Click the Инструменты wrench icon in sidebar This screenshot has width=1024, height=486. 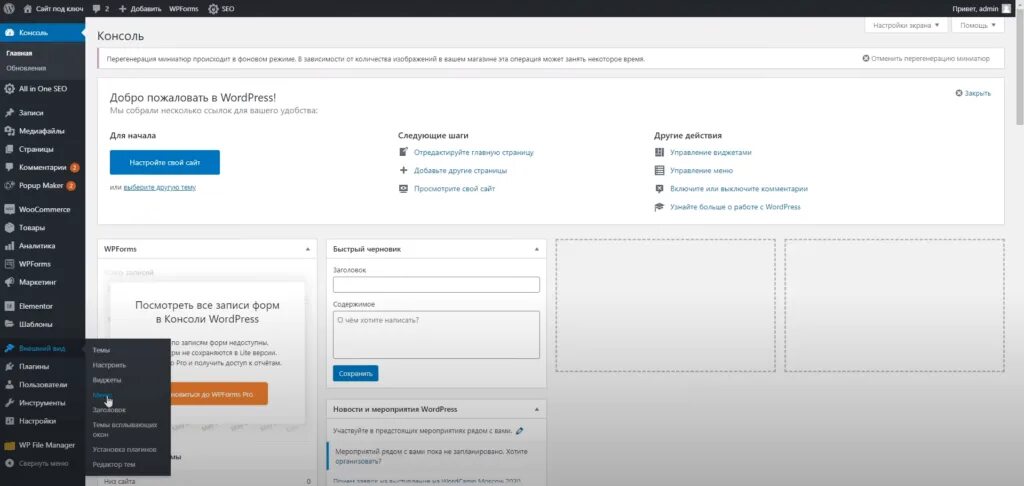click(10, 403)
